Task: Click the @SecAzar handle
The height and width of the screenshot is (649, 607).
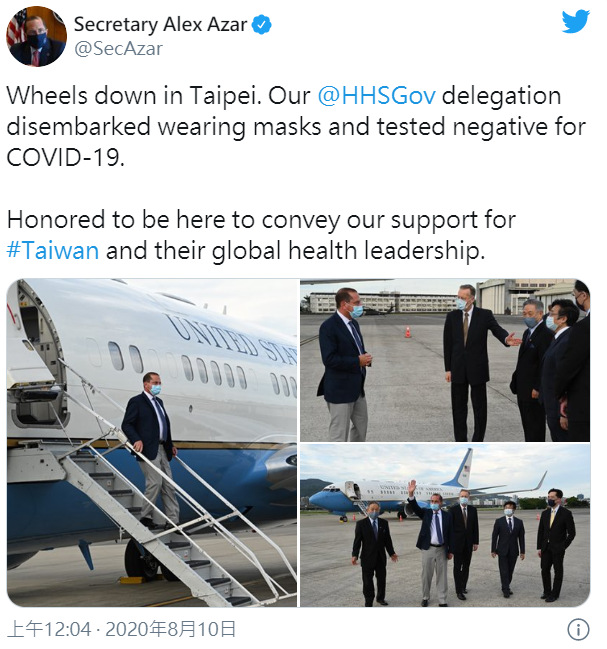Action: (118, 49)
